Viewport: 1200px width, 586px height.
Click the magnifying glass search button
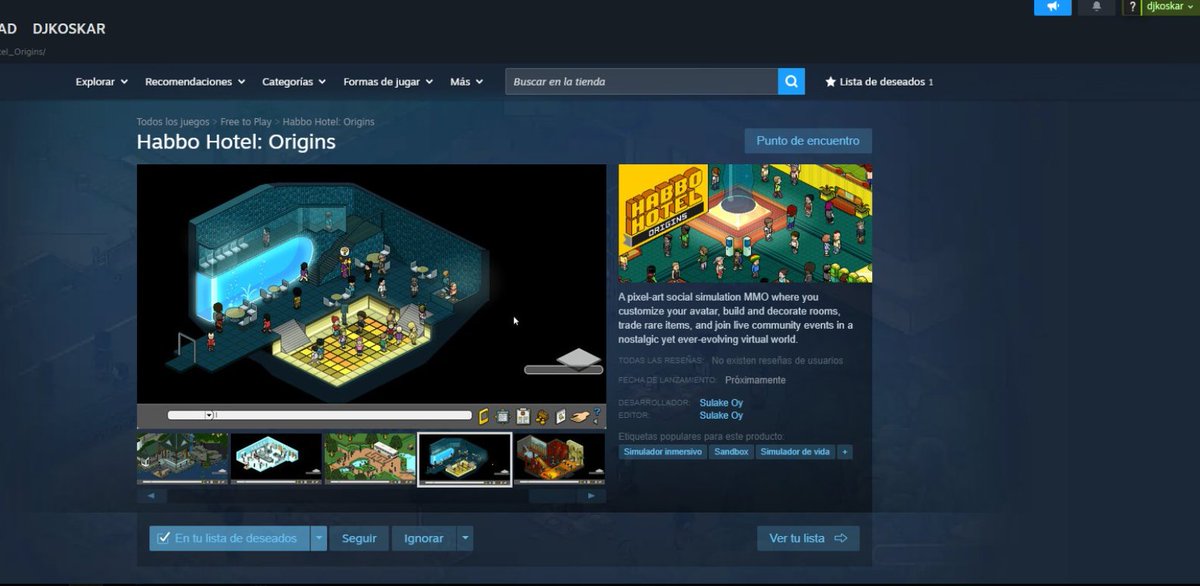point(791,82)
